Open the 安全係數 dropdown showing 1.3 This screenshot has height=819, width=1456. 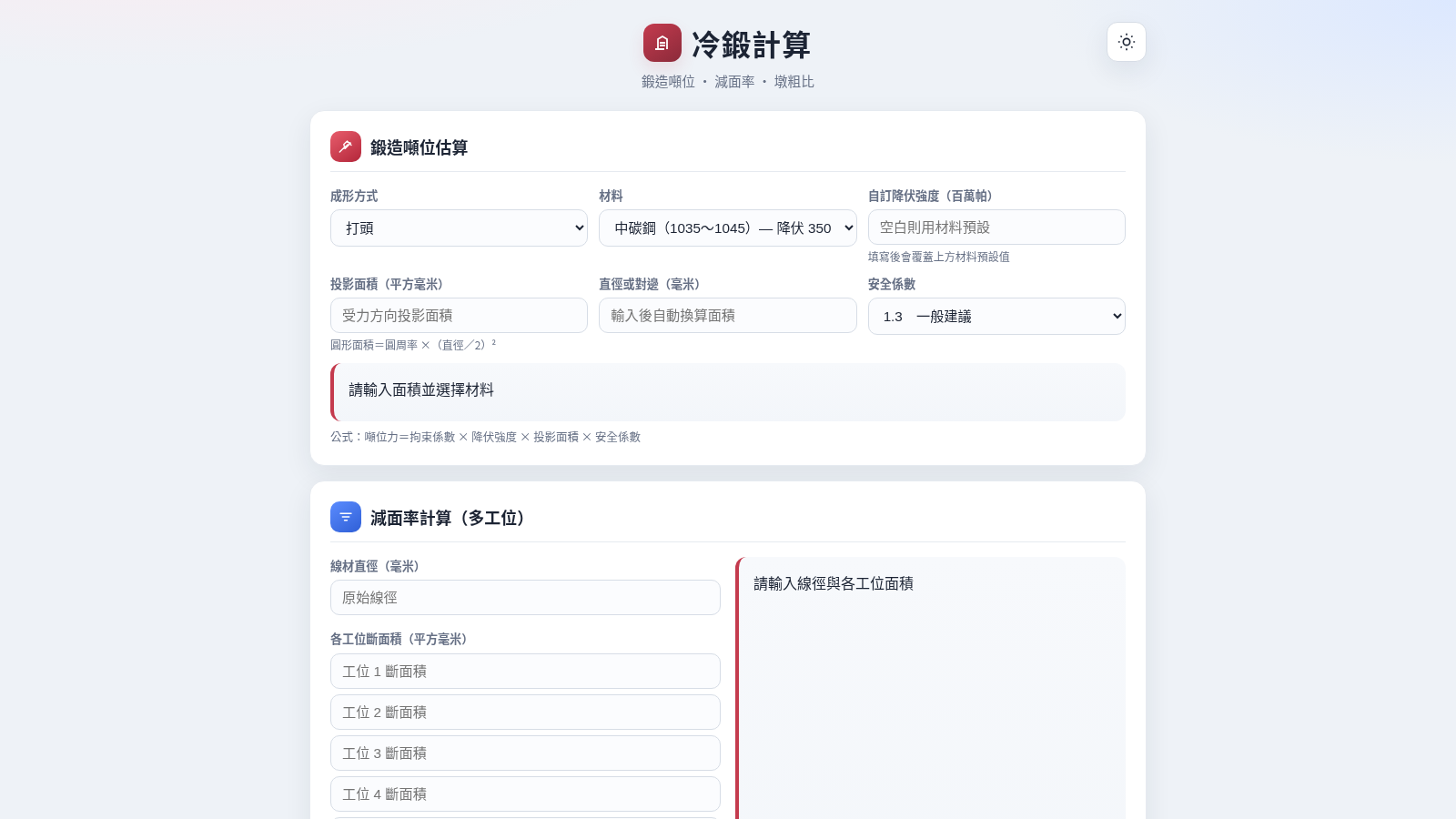tap(996, 316)
